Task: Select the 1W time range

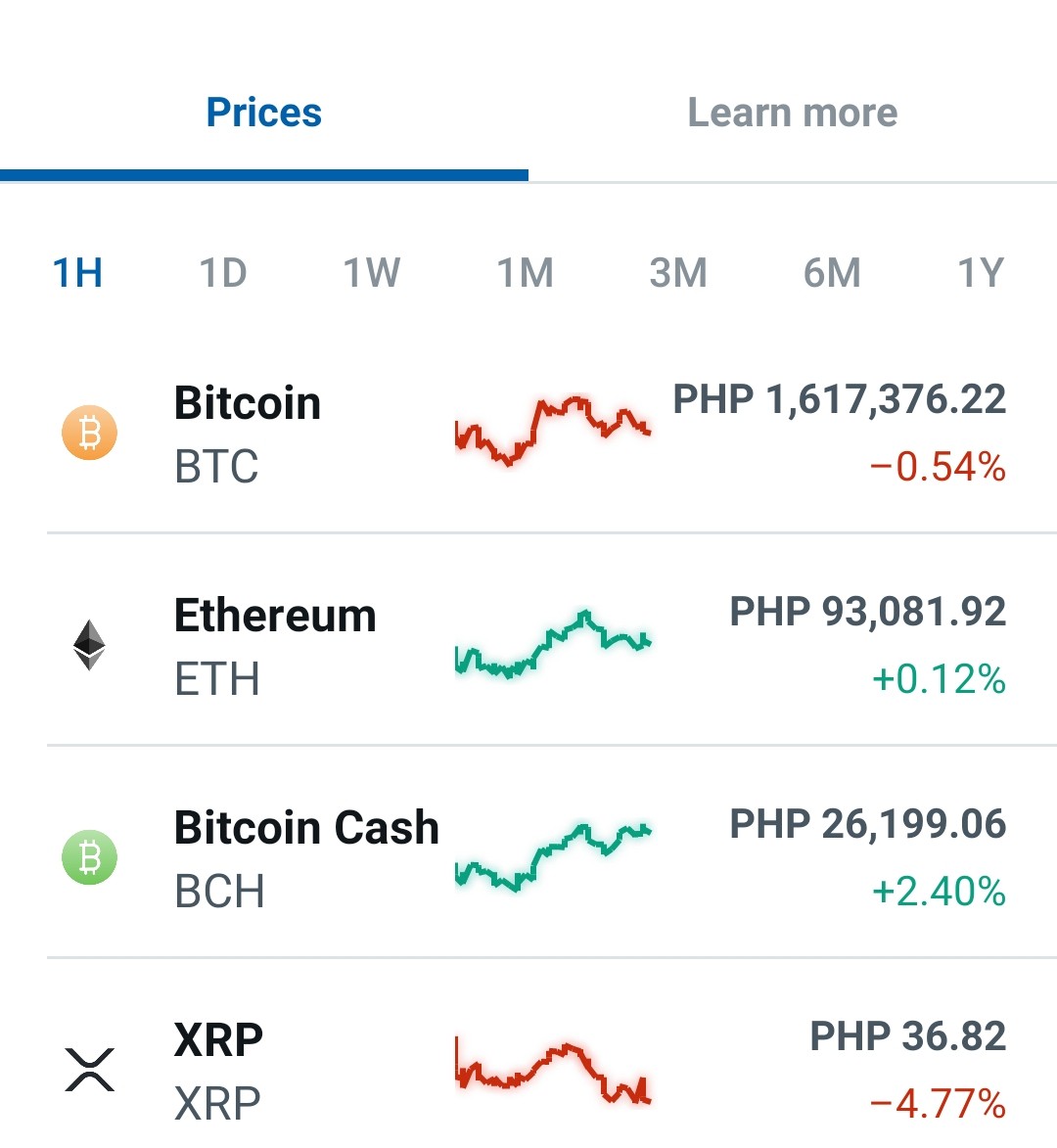Action: 372,273
